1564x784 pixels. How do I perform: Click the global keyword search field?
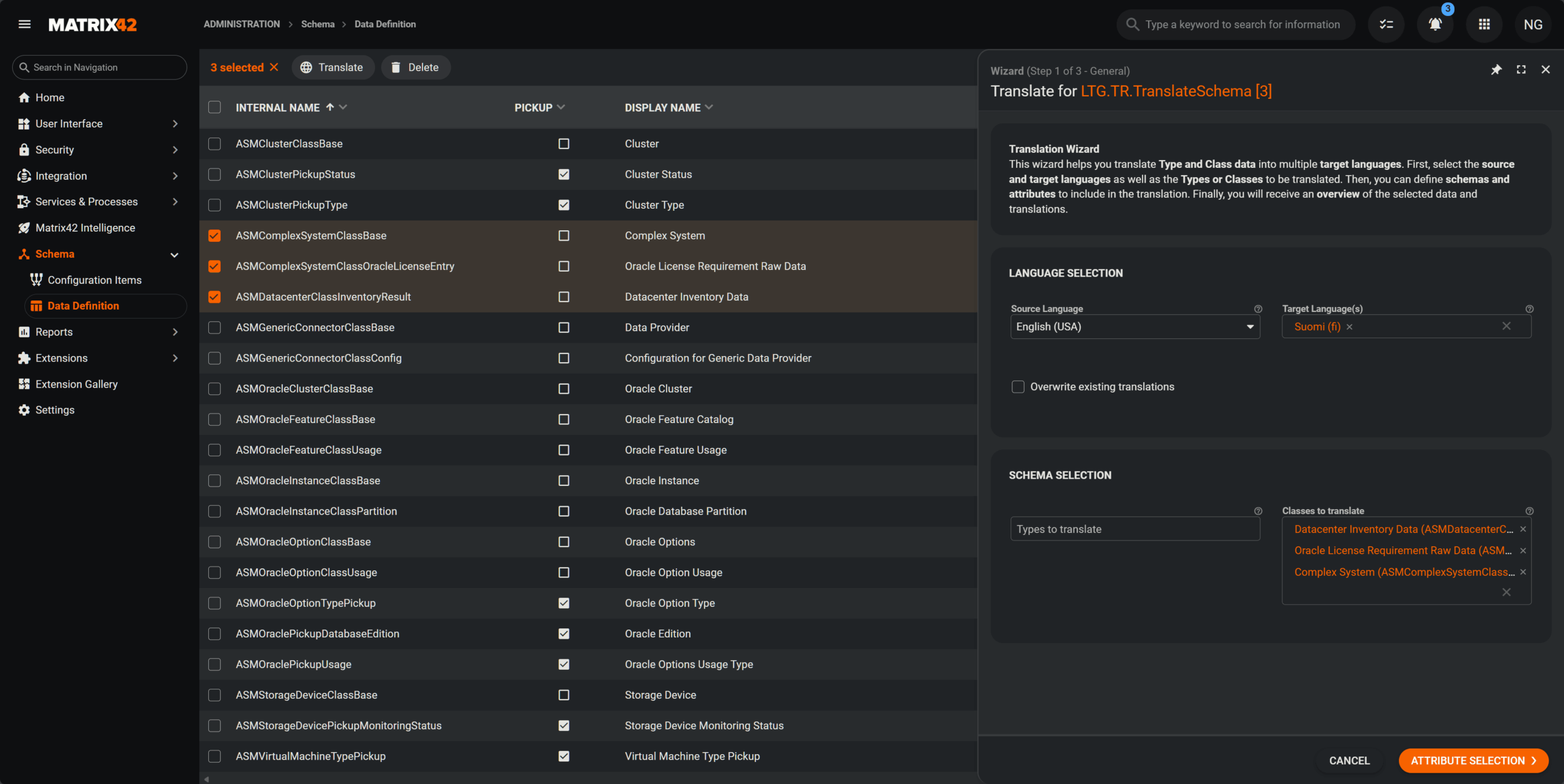tap(1236, 24)
